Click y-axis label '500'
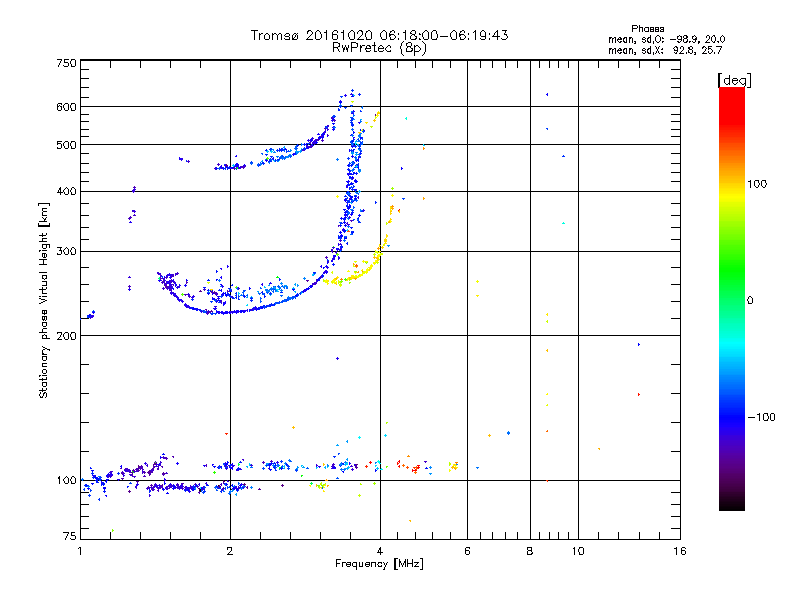Screen dimensions: 800x600 tap(66, 145)
